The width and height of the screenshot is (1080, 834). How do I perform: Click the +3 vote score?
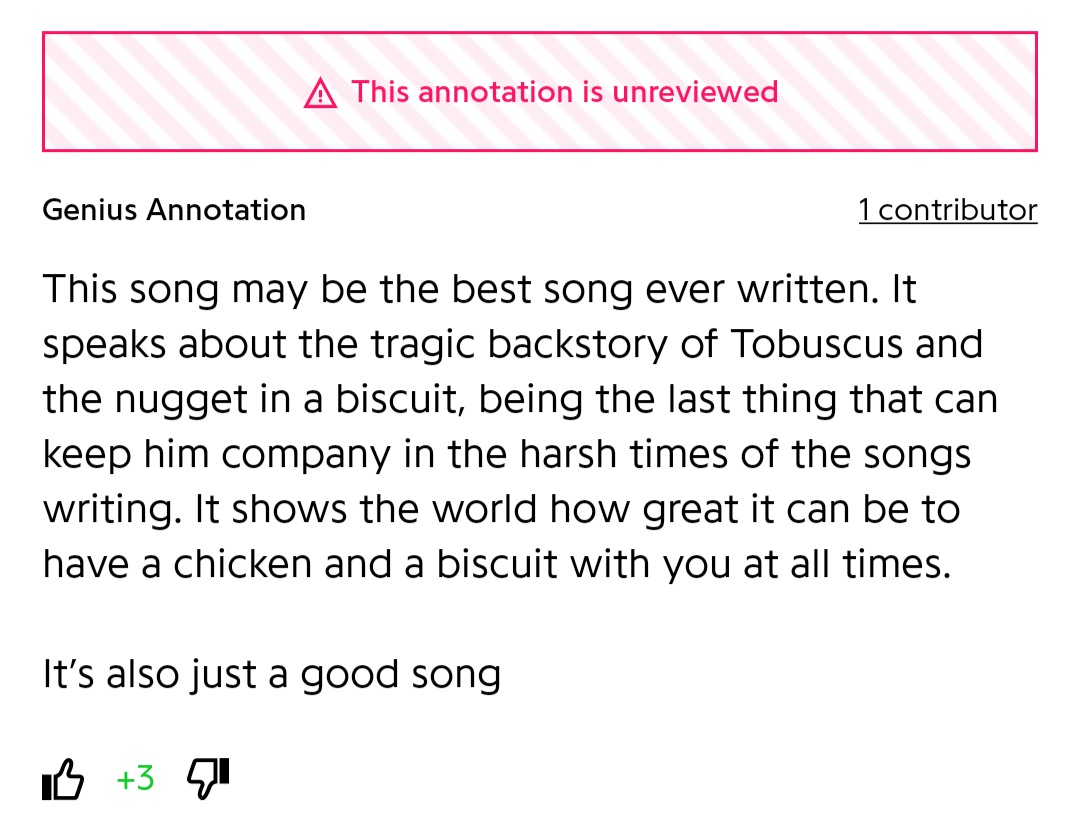[135, 779]
